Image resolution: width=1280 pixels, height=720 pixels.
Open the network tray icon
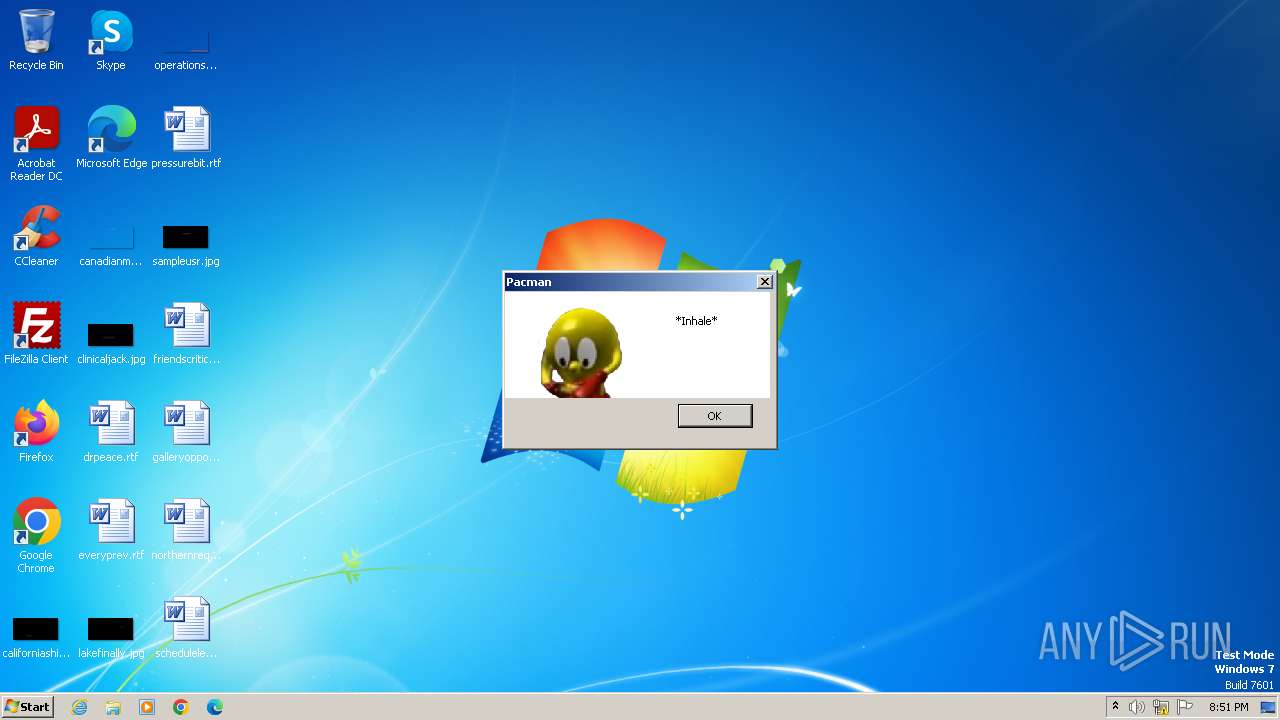(1161, 707)
